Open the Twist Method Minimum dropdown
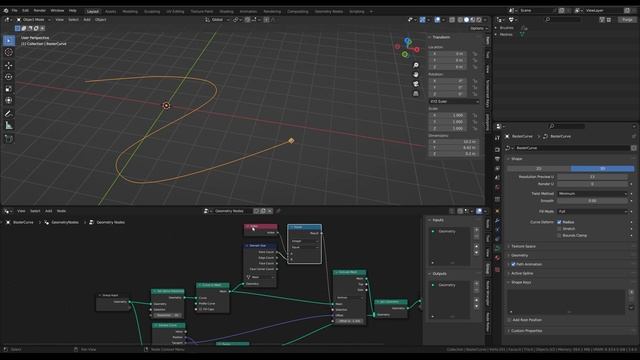 [592, 194]
